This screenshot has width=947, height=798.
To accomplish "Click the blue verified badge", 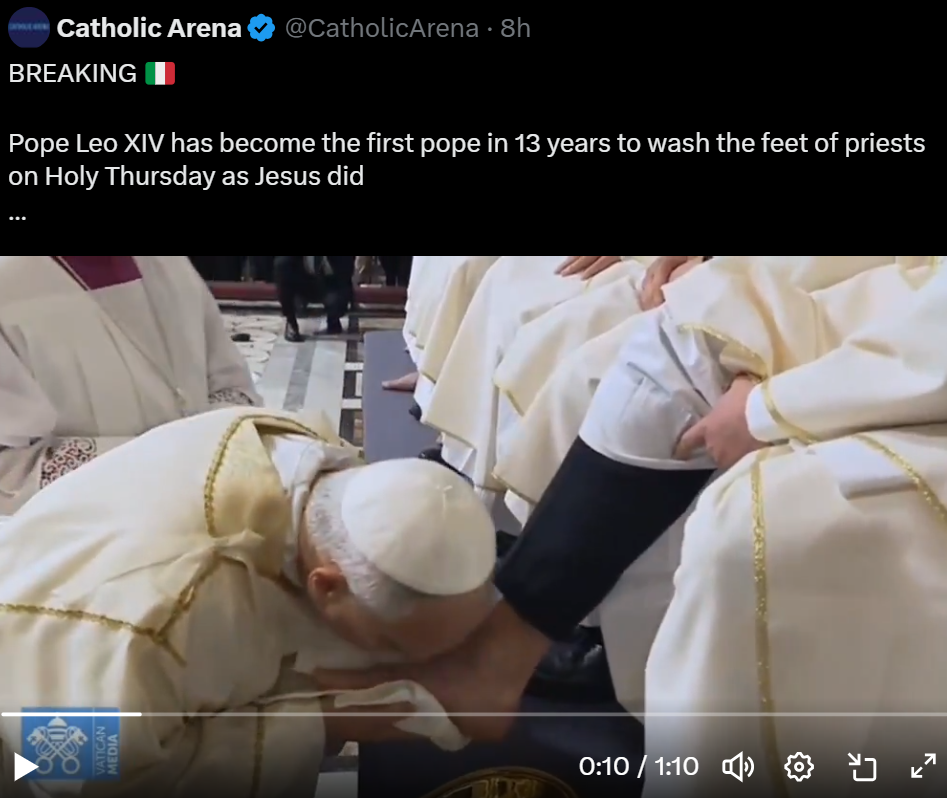I will tap(261, 28).
